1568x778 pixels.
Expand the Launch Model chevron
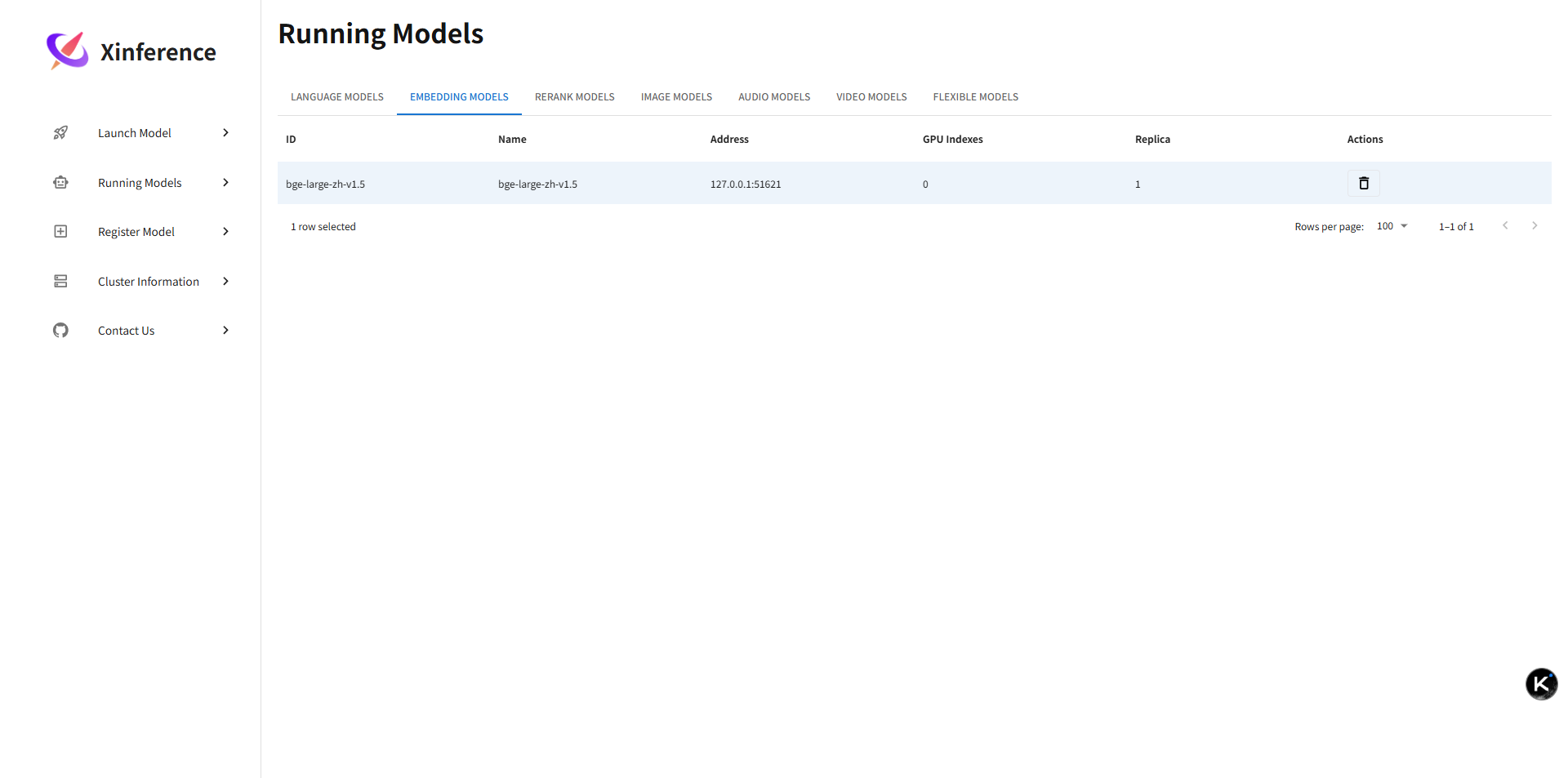click(226, 133)
